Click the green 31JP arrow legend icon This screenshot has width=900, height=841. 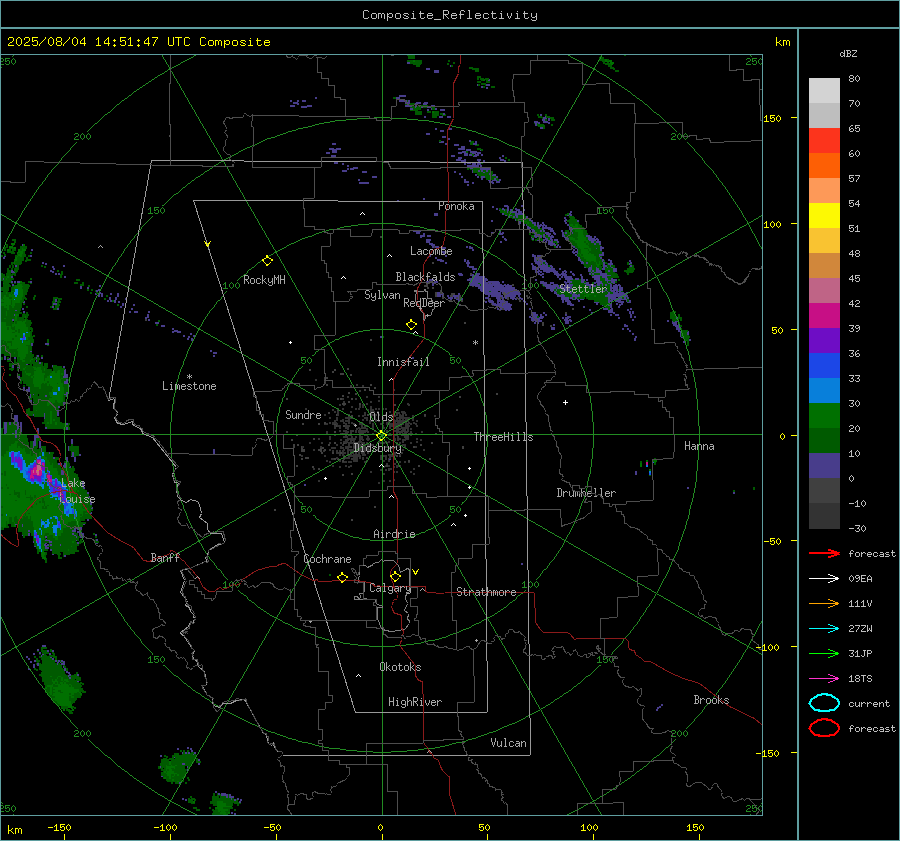824,653
